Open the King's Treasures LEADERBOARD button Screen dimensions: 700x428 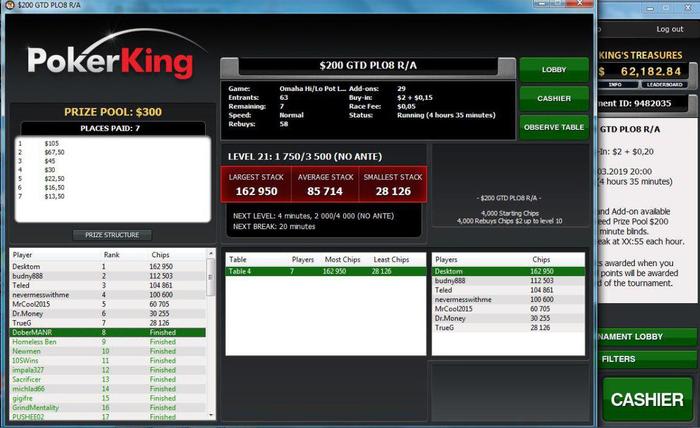point(665,84)
